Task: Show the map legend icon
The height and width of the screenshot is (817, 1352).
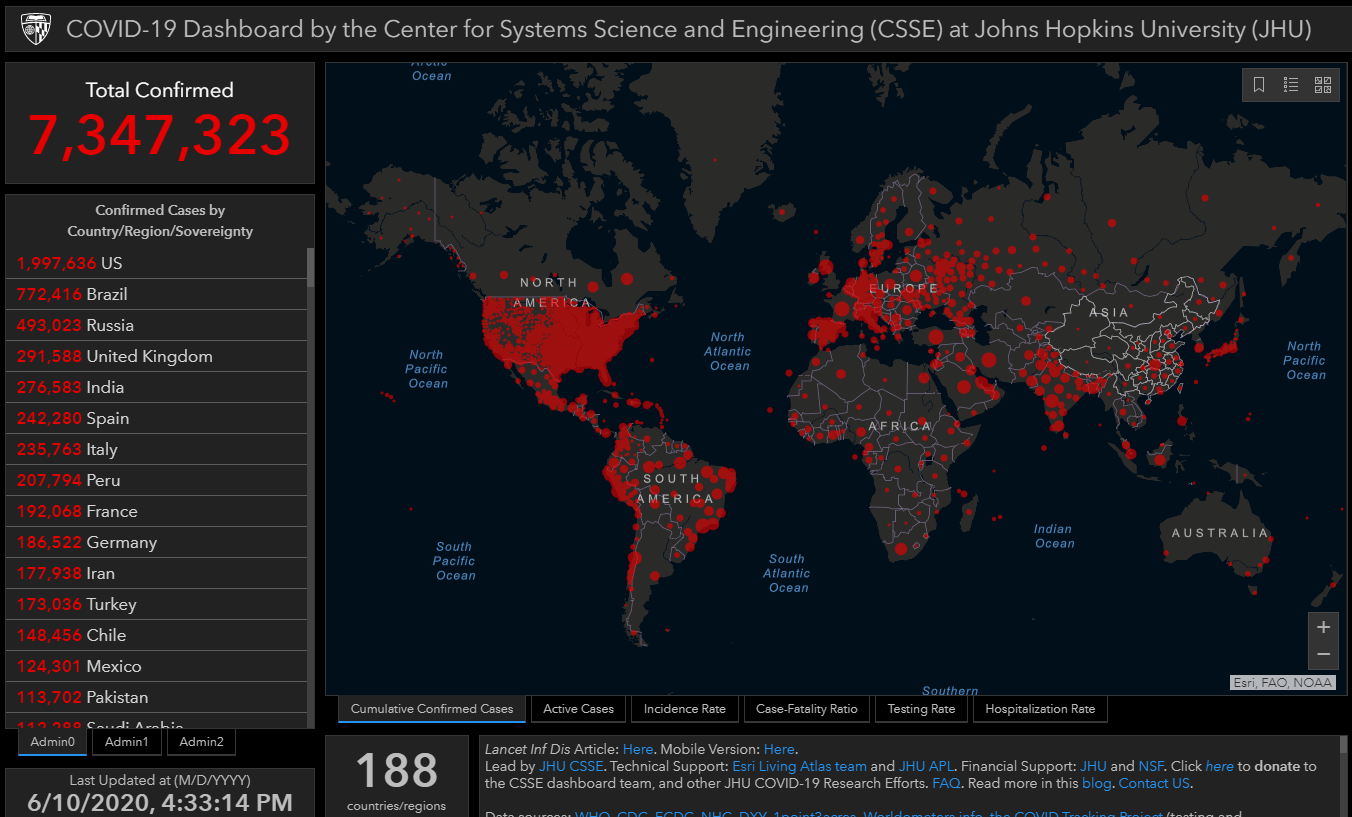Action: pos(1291,85)
